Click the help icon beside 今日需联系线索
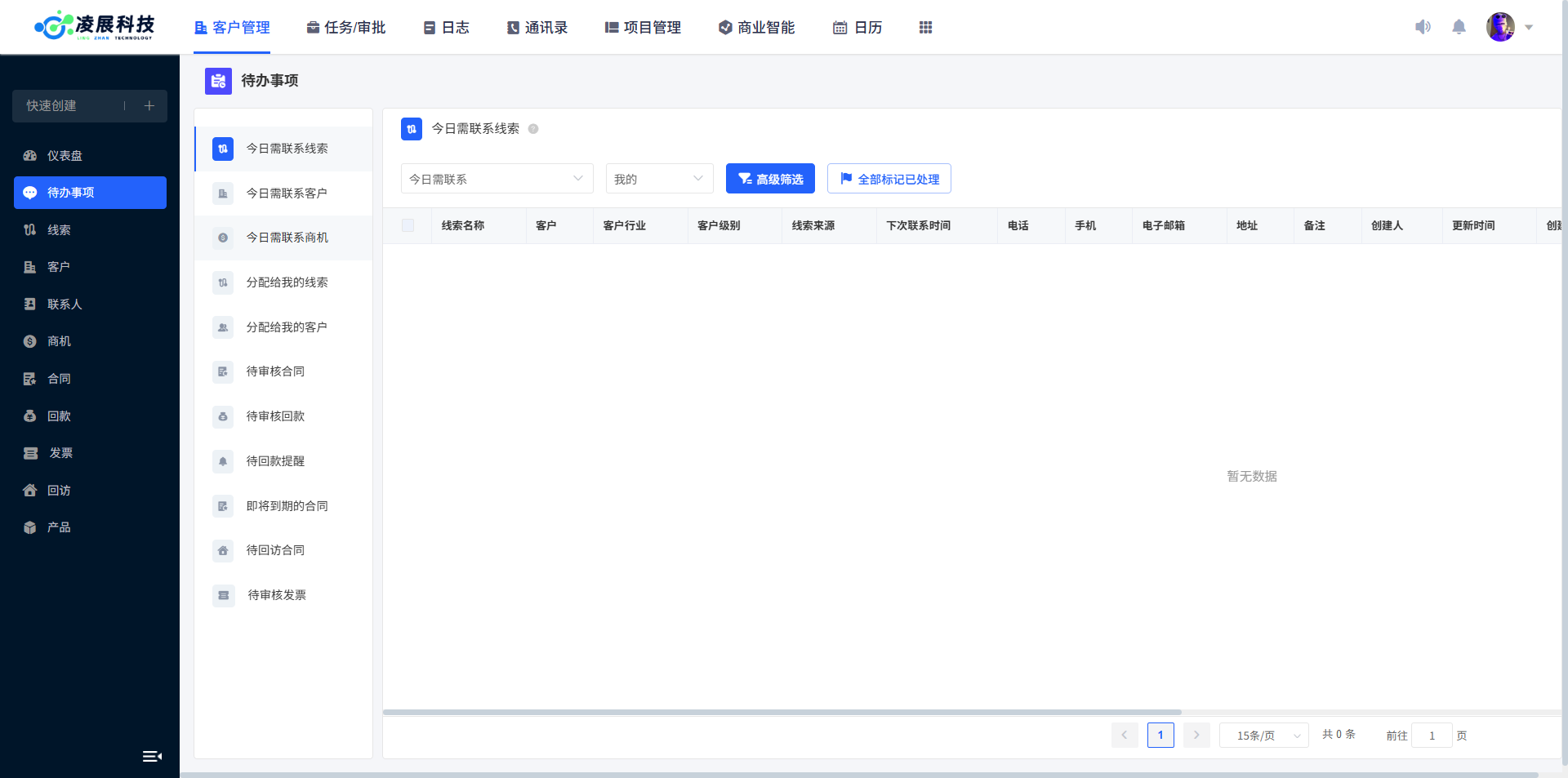1568x778 pixels. pyautogui.click(x=533, y=129)
